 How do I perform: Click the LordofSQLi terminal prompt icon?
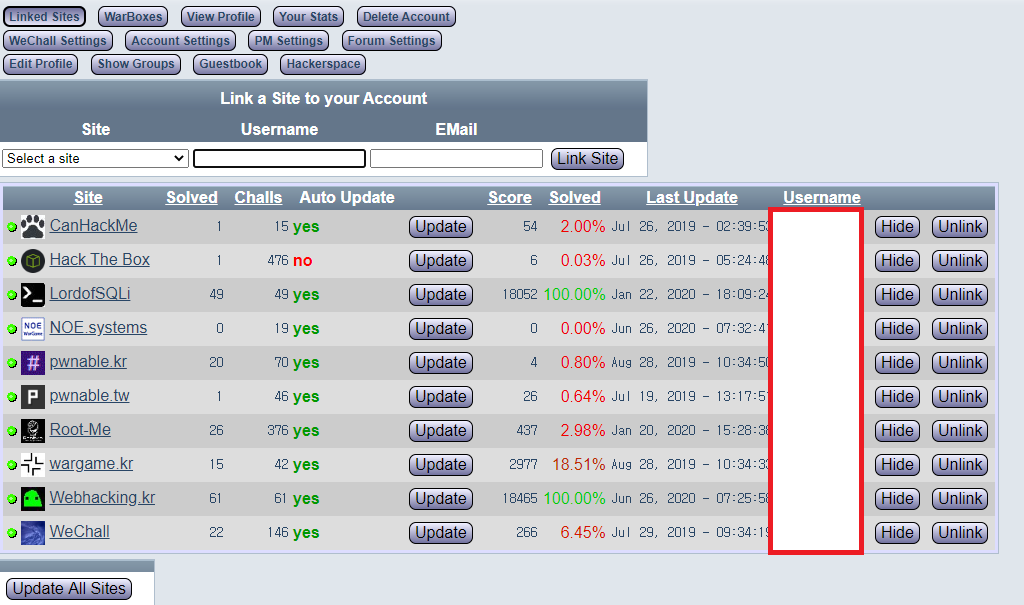point(33,295)
